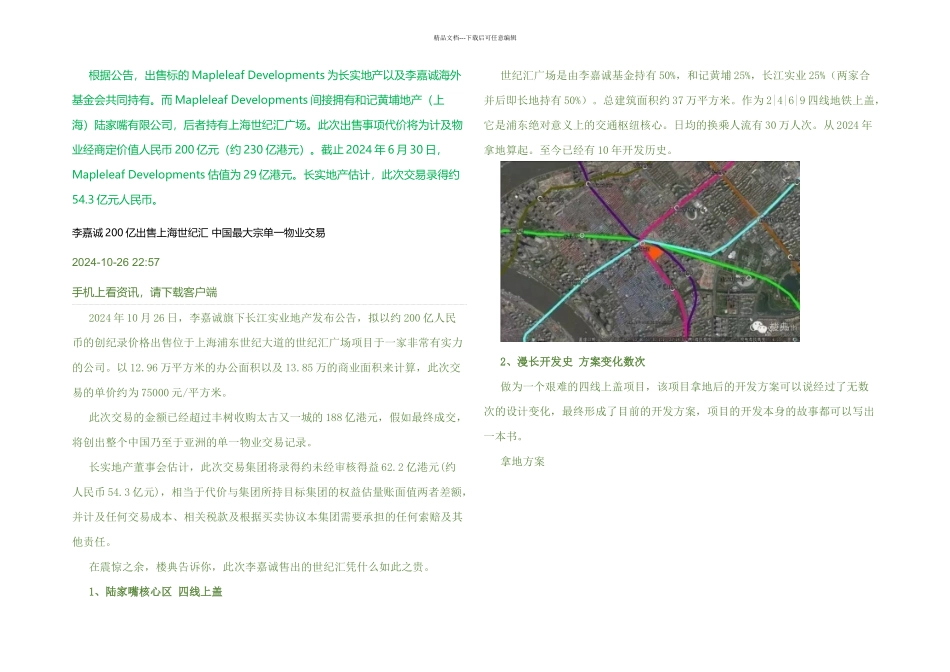Screen dimensions: 950x672
Task: Click the header text '精品文档---下载后可任意编辑'
Action: (x=475, y=38)
